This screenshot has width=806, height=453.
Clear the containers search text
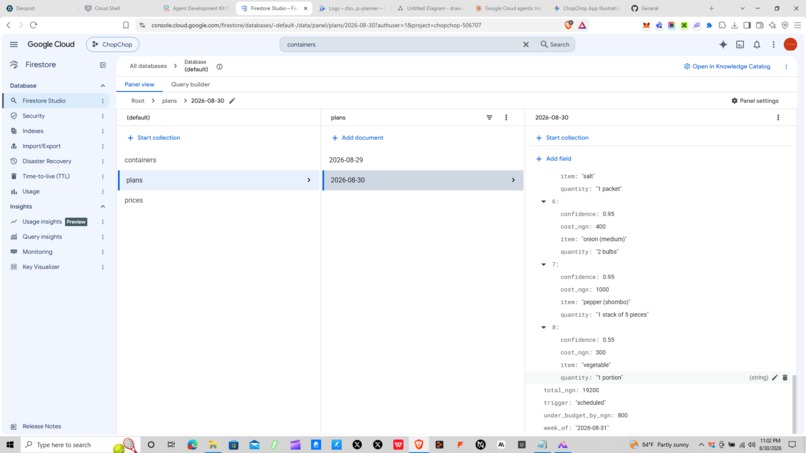pyautogui.click(x=525, y=45)
